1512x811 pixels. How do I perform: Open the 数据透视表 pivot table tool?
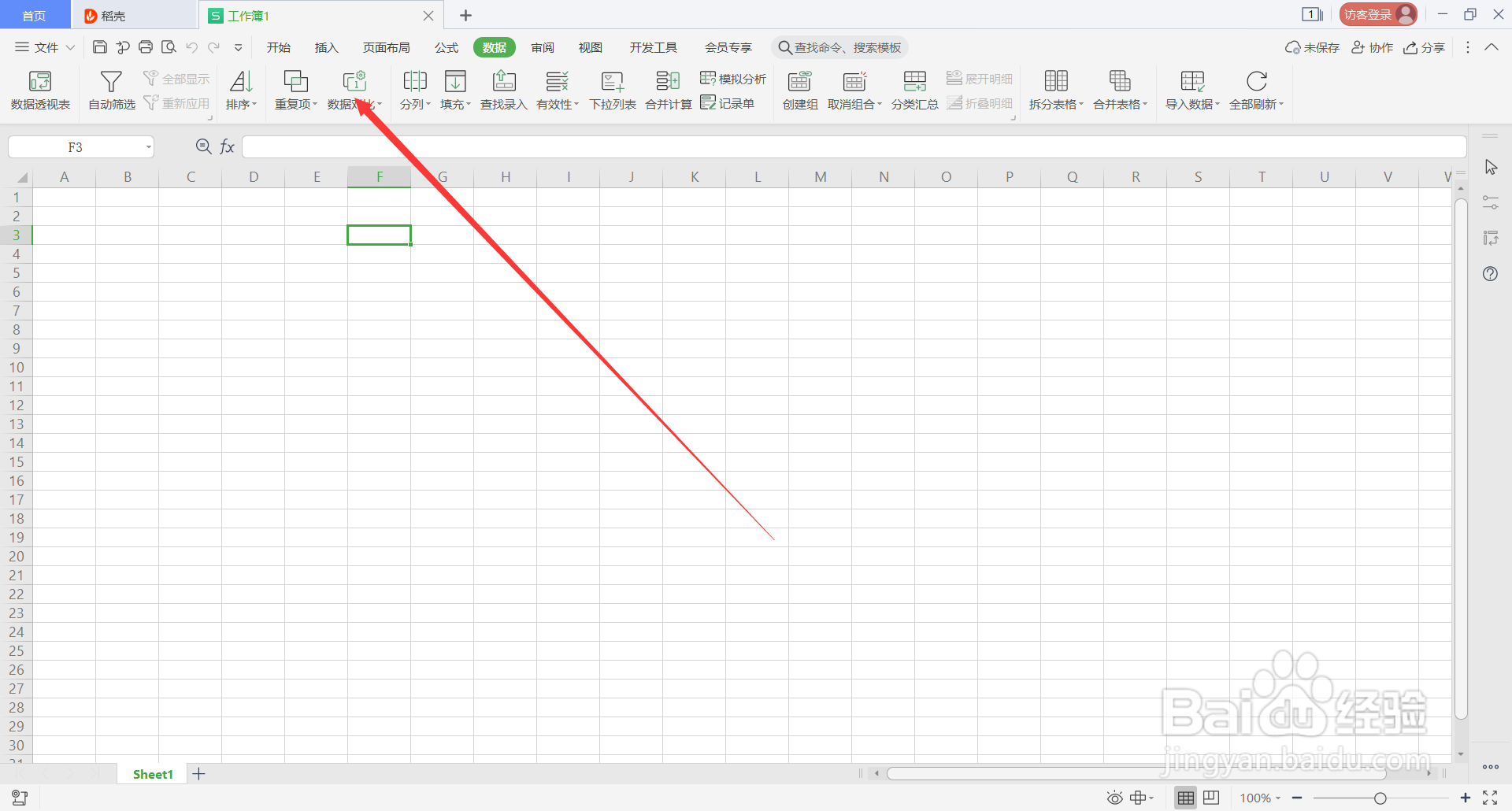click(x=40, y=91)
